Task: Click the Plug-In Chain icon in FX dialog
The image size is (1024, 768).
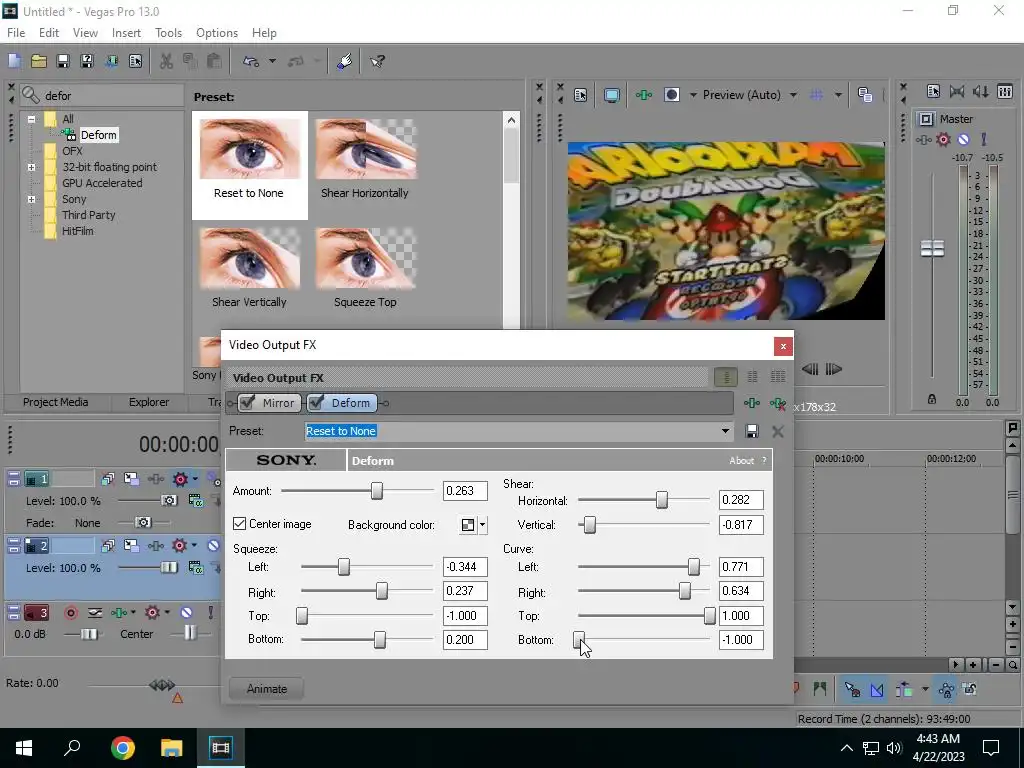Action: click(x=752, y=403)
